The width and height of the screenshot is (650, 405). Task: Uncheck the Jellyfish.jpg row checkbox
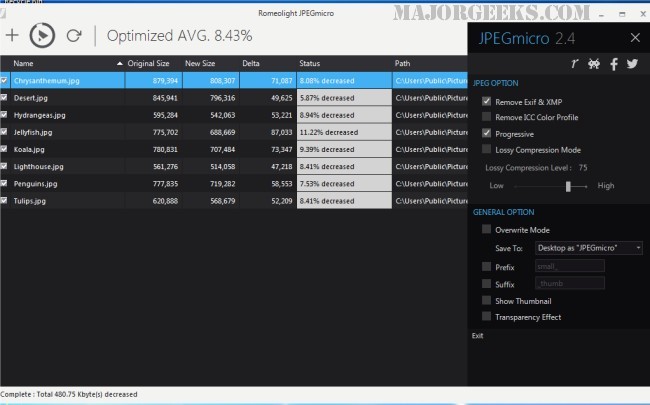pyautogui.click(x=4, y=131)
